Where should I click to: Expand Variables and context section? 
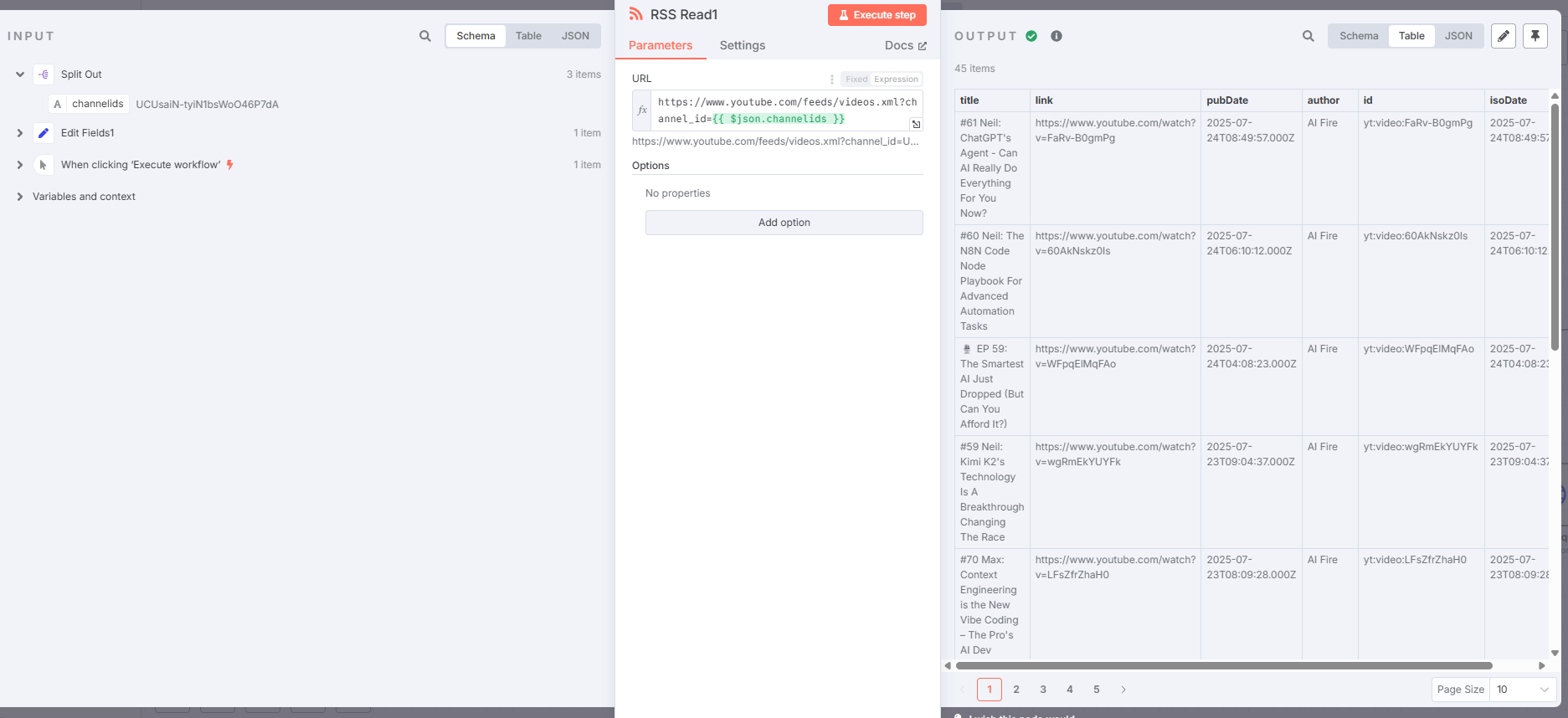pos(20,197)
